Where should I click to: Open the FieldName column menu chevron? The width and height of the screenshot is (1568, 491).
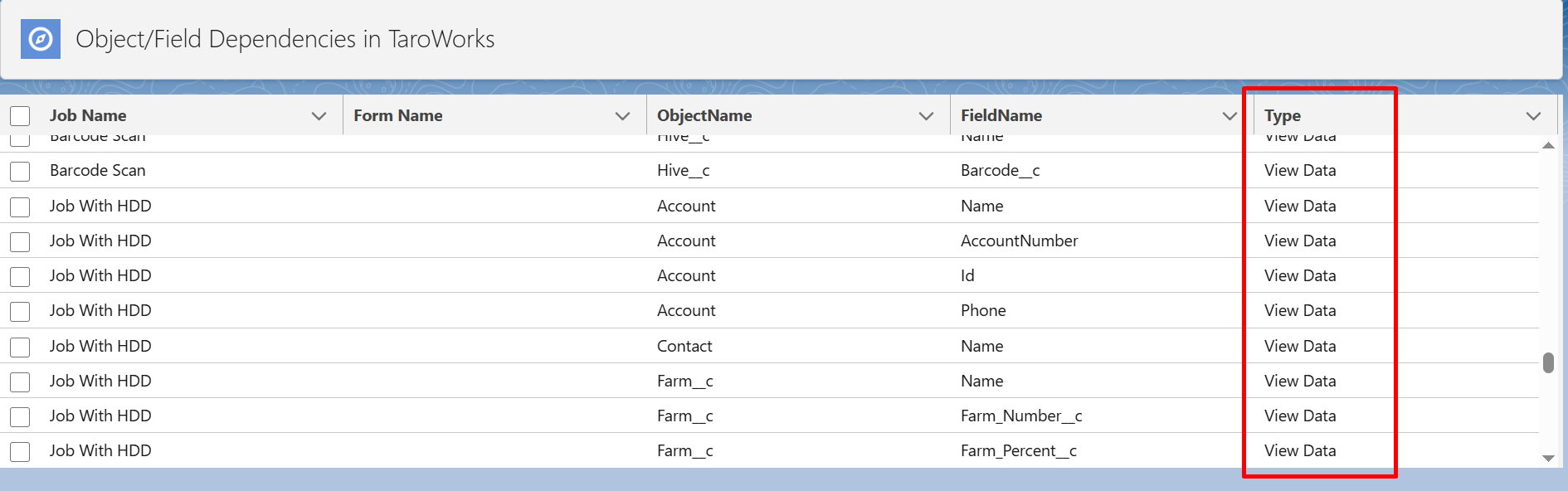(x=1230, y=116)
